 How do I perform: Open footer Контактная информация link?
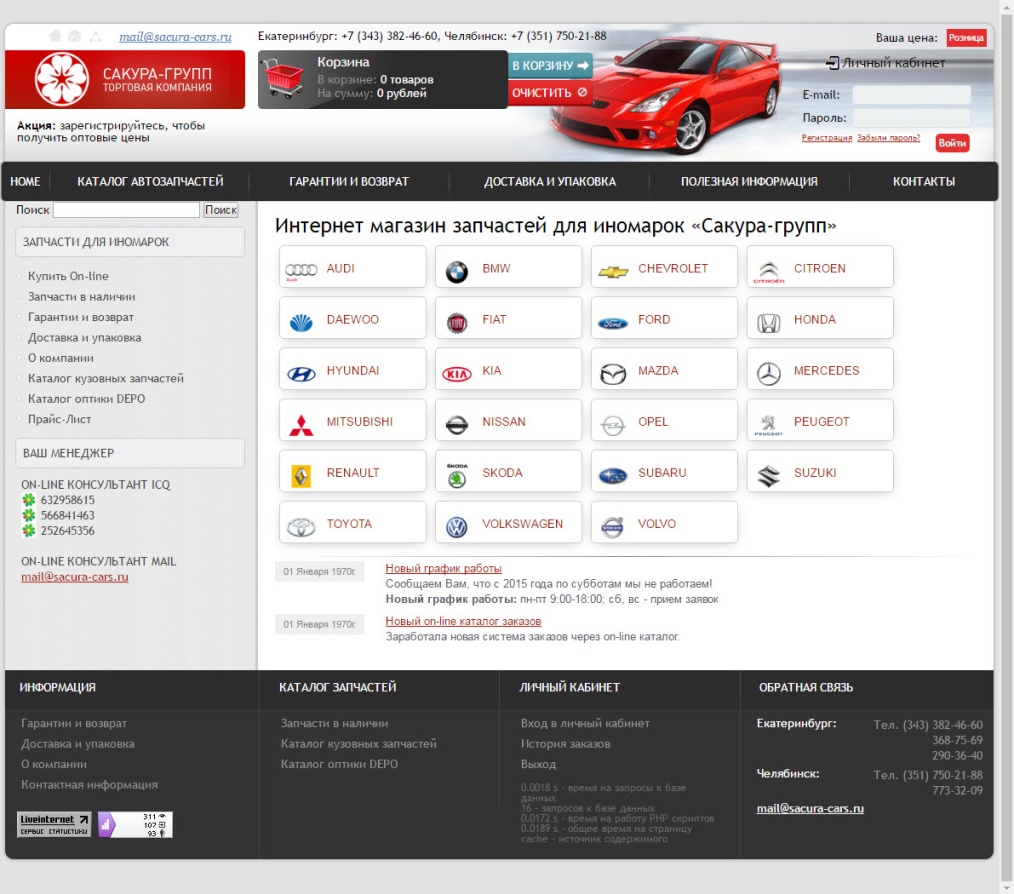coord(89,785)
